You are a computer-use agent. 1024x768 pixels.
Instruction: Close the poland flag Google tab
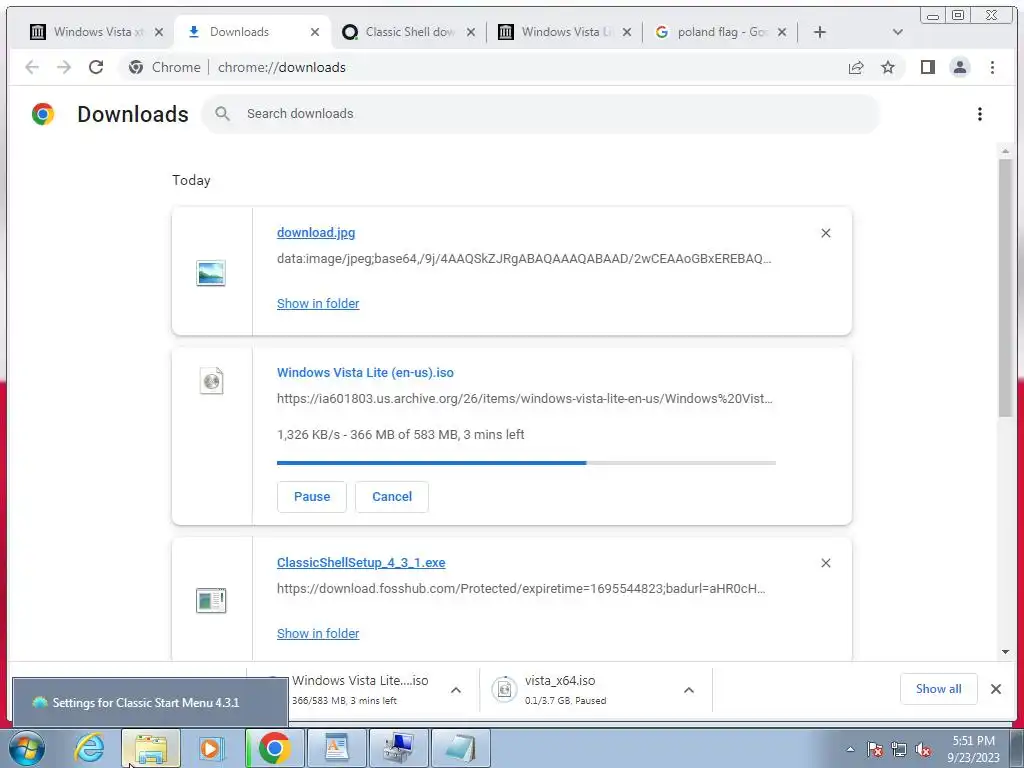[x=782, y=32]
